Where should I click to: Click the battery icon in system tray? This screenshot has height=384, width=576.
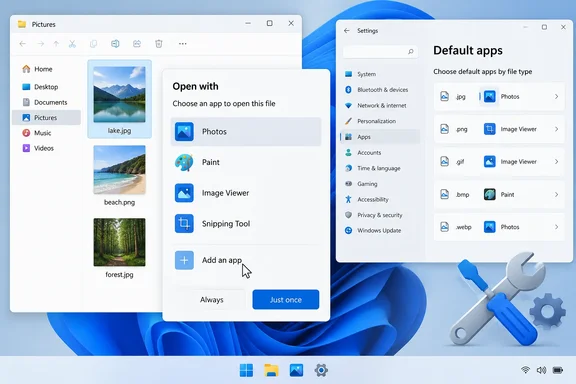[x=558, y=370]
